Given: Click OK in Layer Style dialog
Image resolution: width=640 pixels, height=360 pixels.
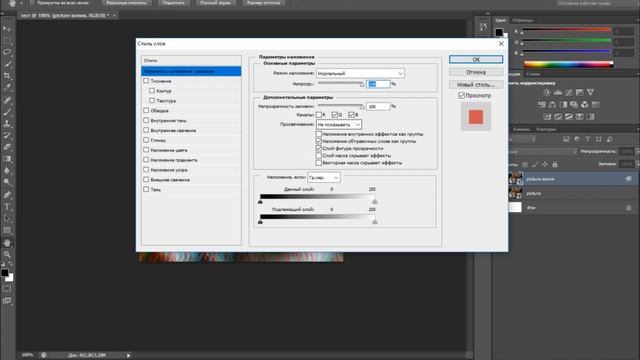Looking at the screenshot, I should point(476,60).
